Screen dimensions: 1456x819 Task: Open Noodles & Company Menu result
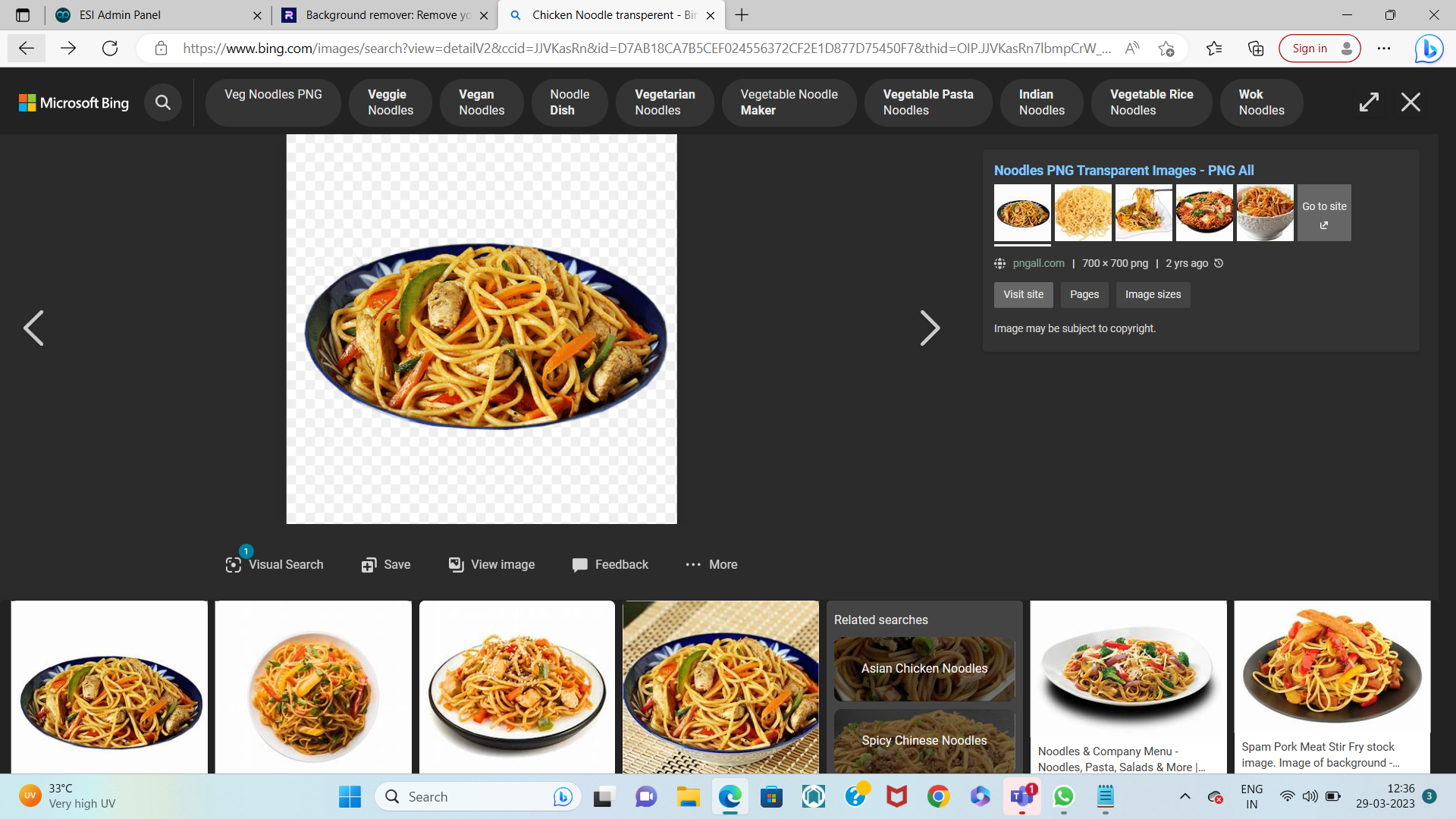pos(1128,686)
